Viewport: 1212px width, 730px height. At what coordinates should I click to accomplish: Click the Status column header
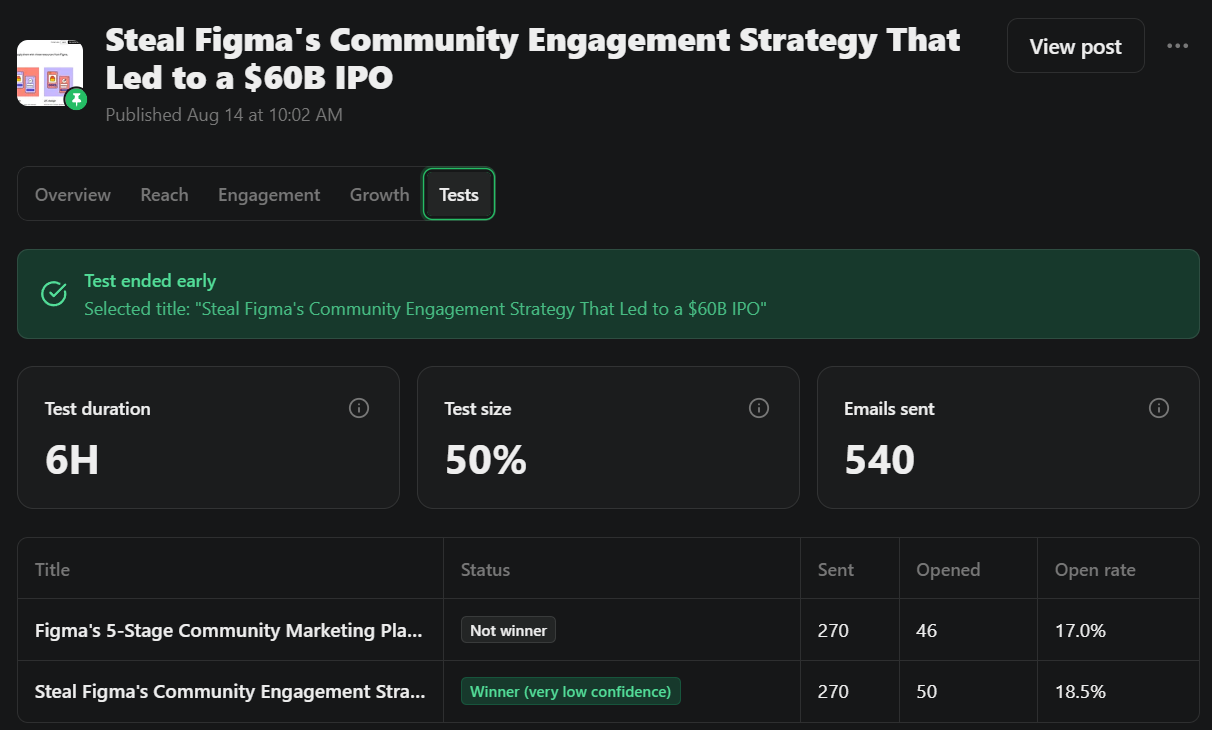485,570
